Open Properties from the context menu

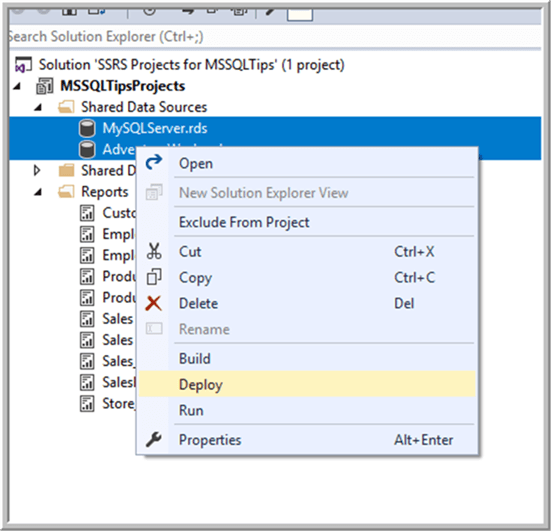click(306, 440)
